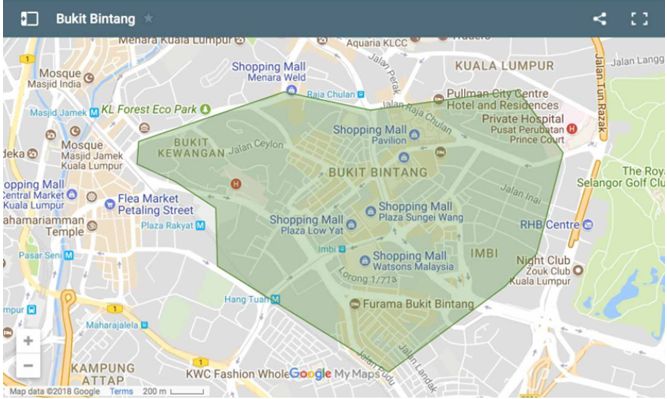Select the Hang Tuah station icon
This screenshot has width=667, height=399.
tap(276, 299)
